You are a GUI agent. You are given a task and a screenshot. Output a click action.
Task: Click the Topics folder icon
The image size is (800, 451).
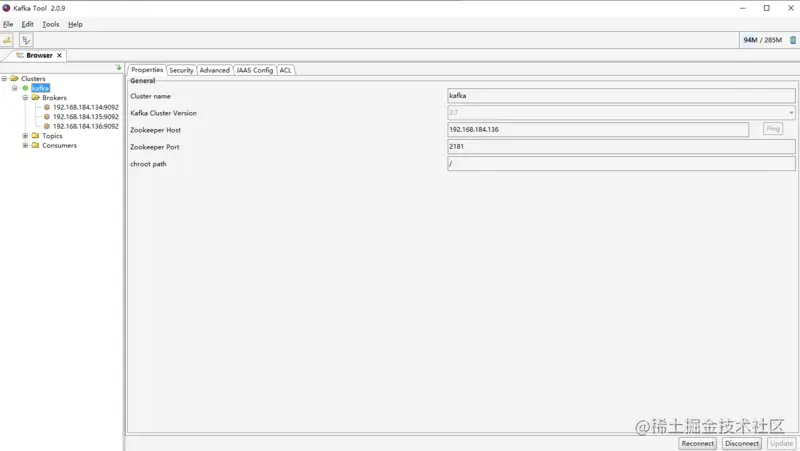[x=36, y=136]
